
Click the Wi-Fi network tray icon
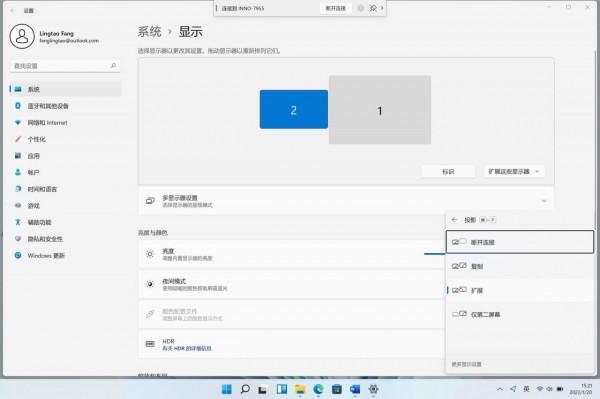click(540, 389)
